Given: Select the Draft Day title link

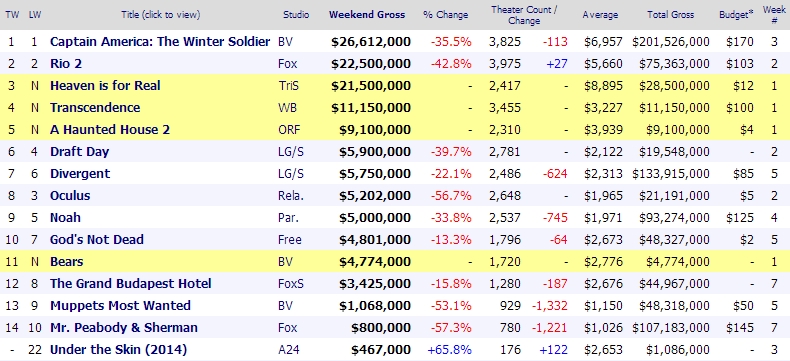Looking at the screenshot, I should click(x=79, y=152).
